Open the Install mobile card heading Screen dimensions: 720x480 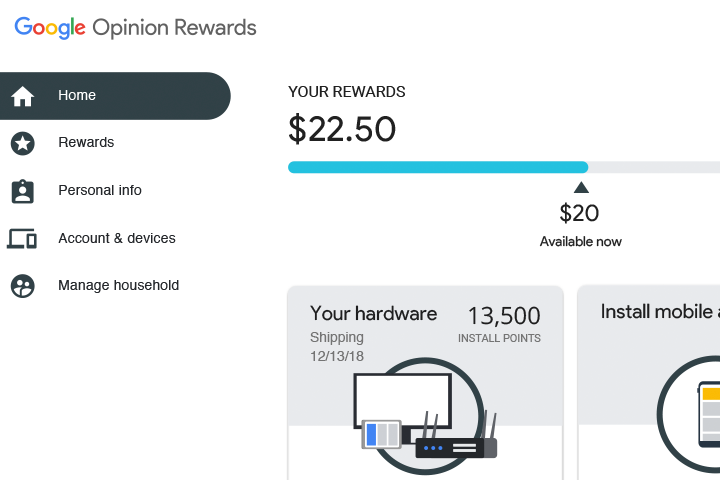660,312
